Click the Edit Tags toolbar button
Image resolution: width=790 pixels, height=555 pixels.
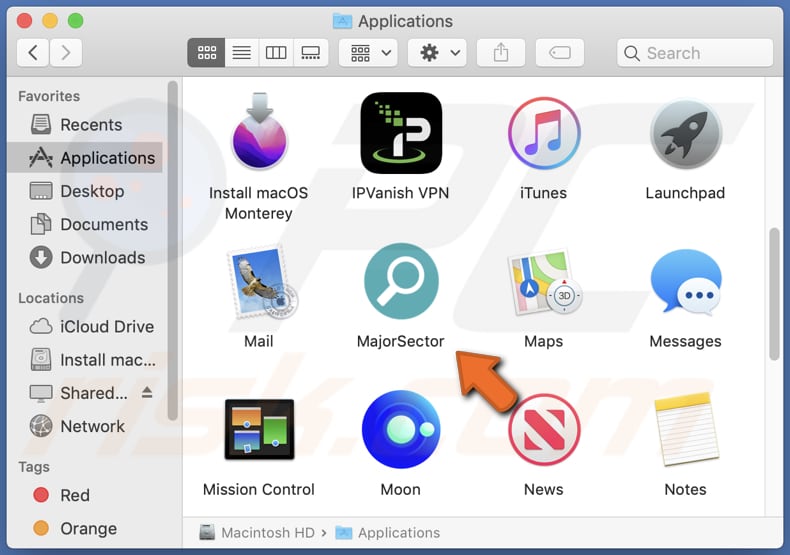coord(560,52)
